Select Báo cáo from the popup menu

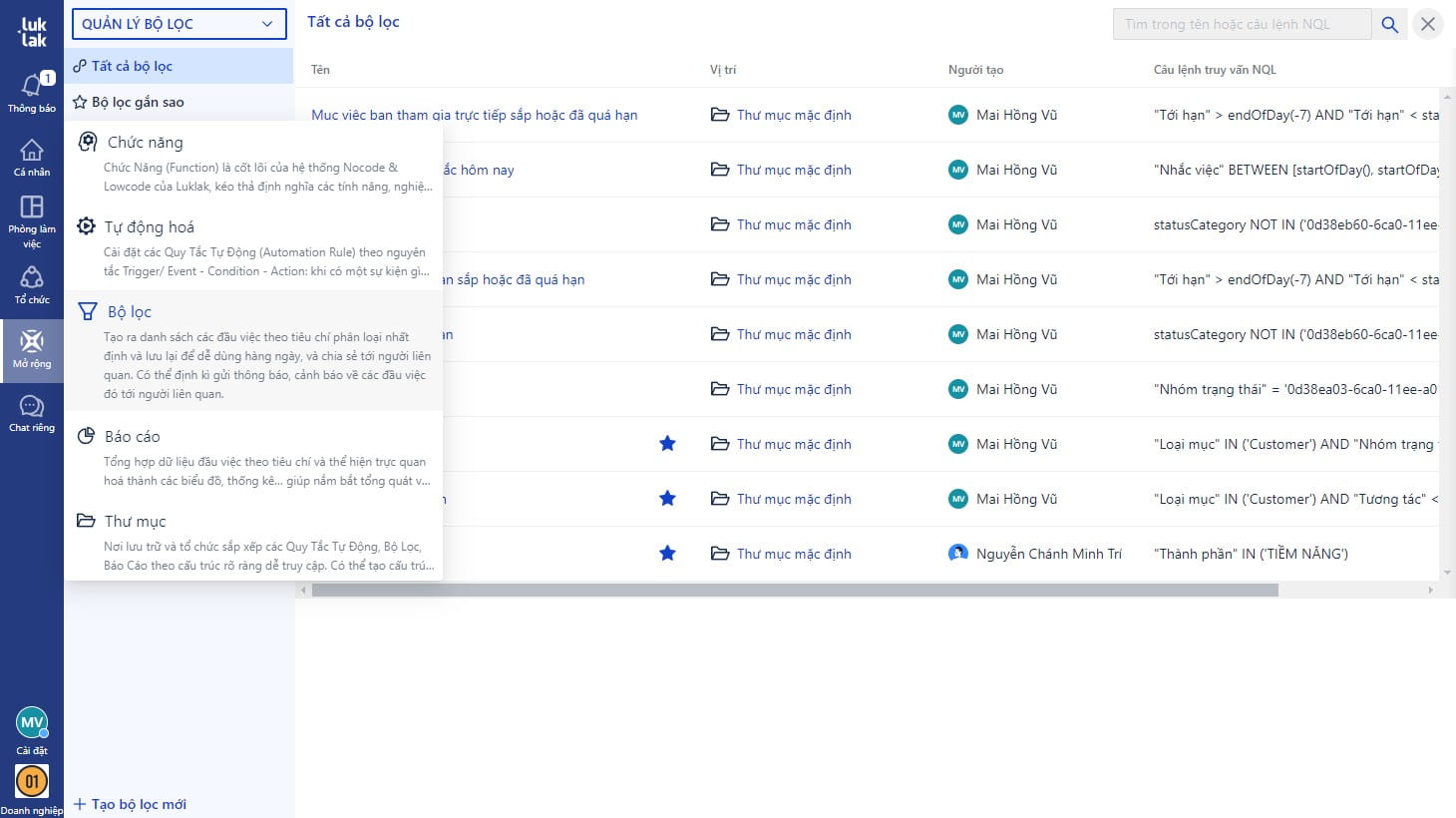click(x=132, y=437)
